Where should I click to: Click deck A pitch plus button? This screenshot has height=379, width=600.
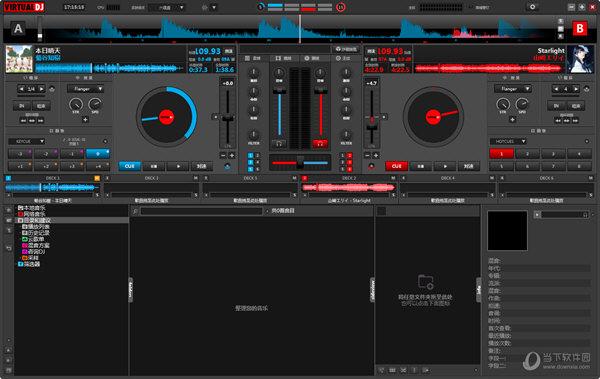click(232, 155)
